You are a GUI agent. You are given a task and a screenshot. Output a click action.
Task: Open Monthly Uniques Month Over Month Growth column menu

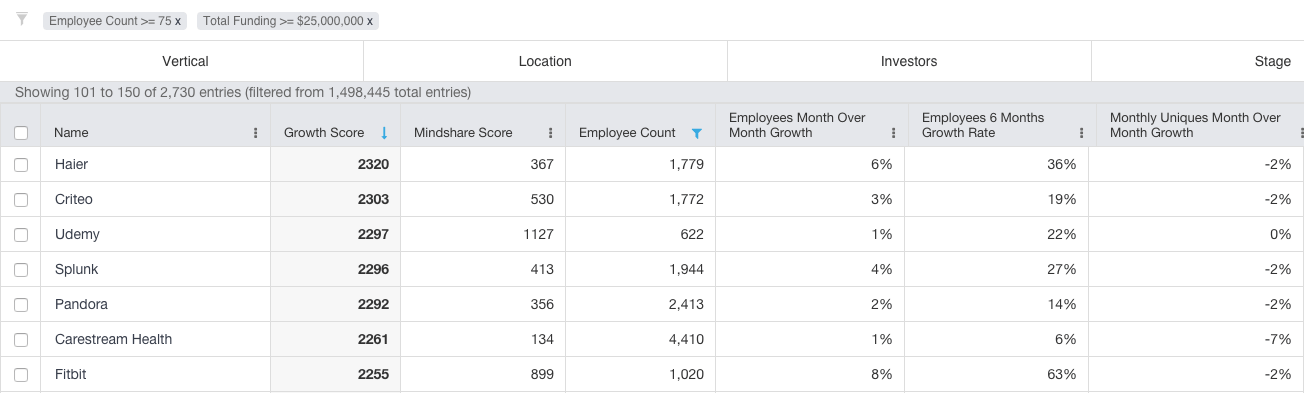coord(1301,133)
